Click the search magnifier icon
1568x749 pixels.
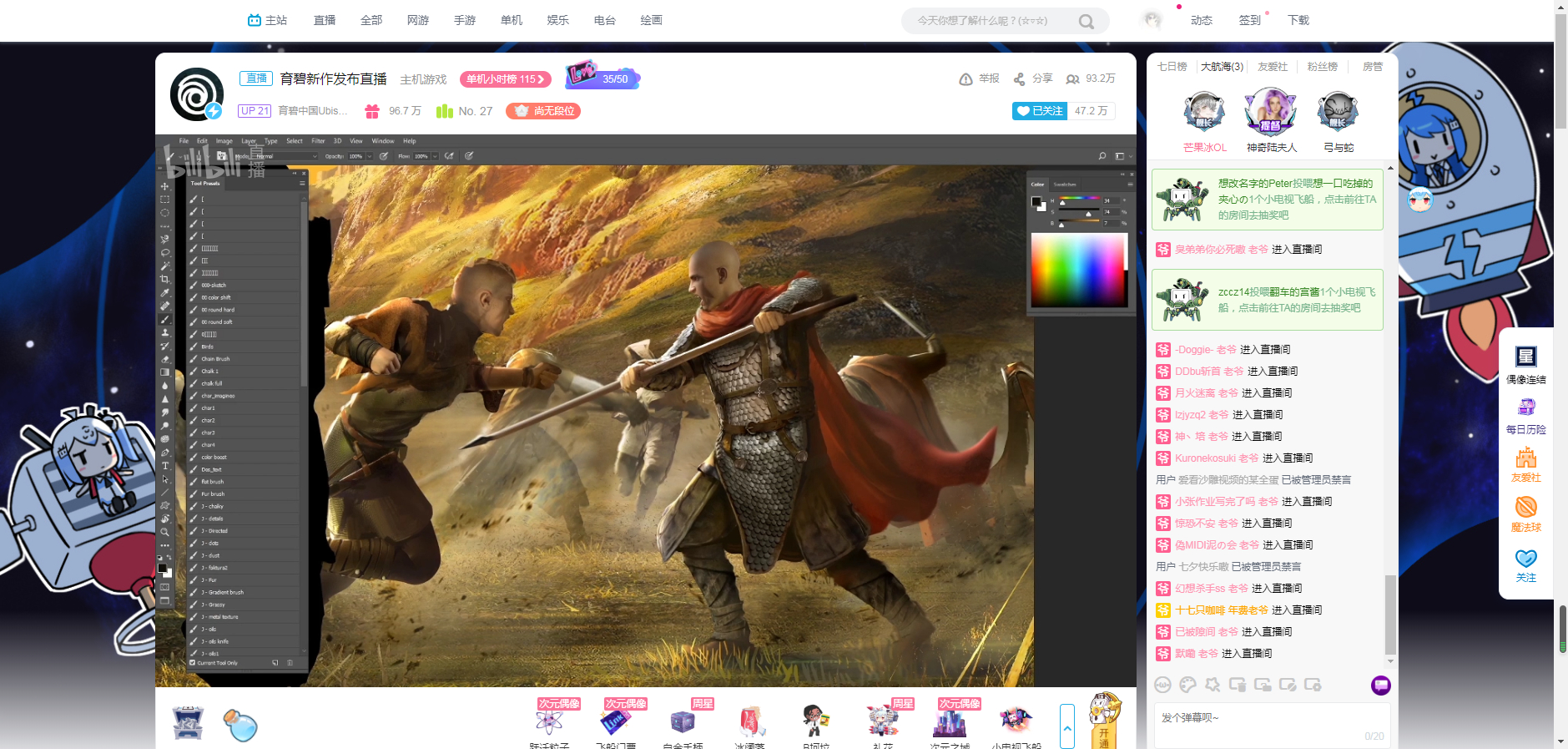(1086, 21)
